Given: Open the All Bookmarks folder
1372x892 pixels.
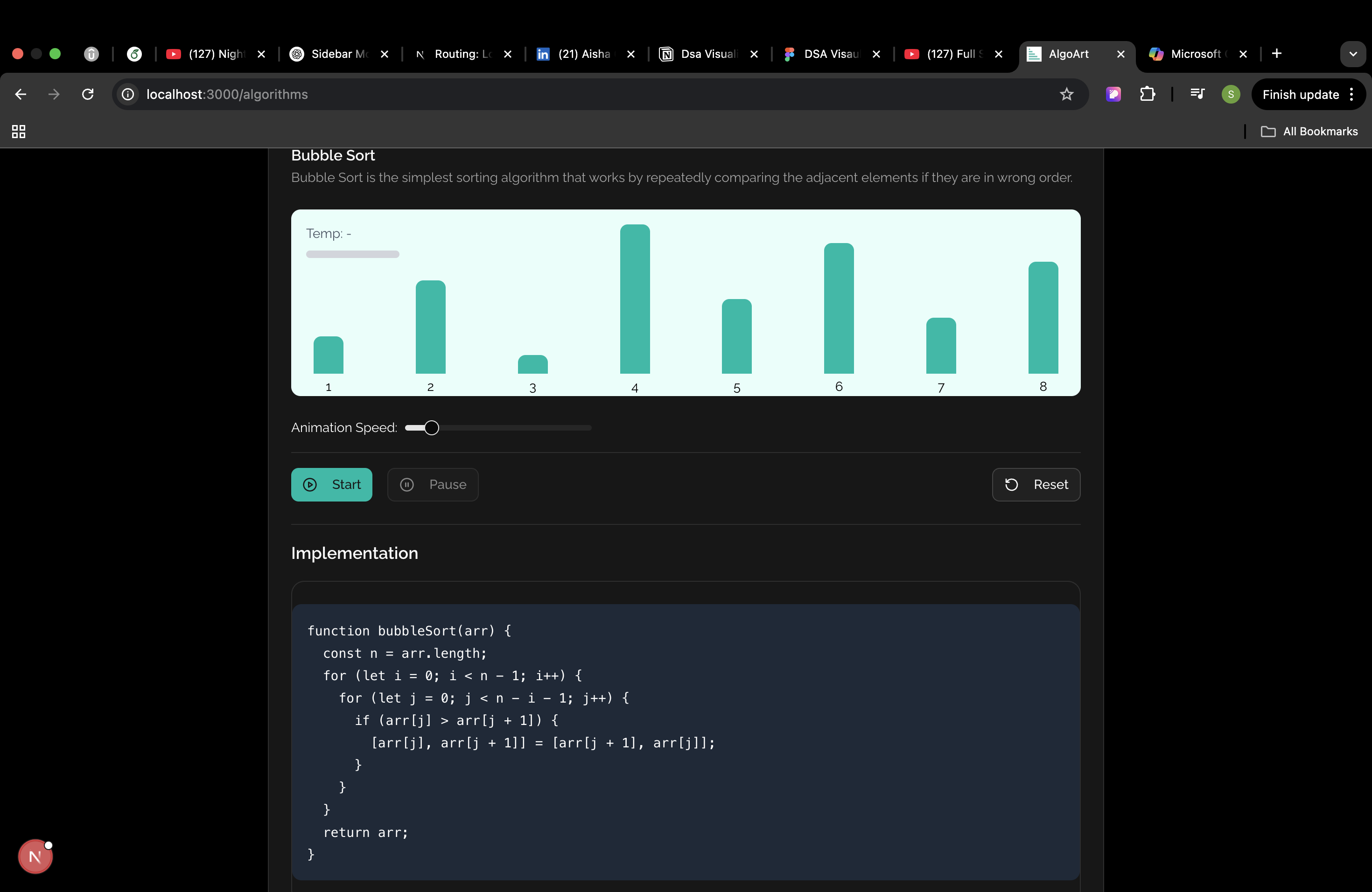Looking at the screenshot, I should 1310,132.
